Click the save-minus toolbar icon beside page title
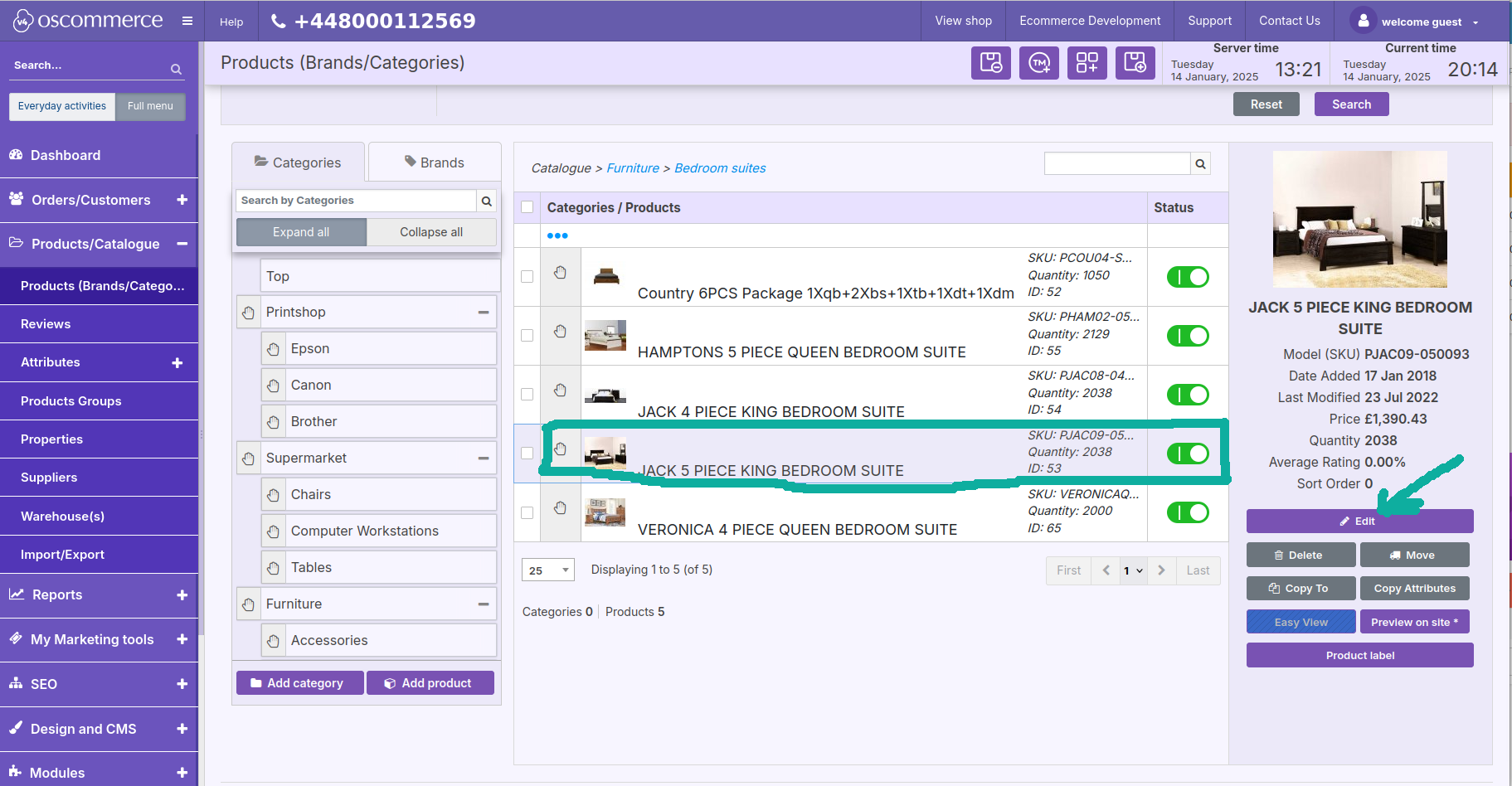This screenshot has width=1512, height=786. coord(991,63)
